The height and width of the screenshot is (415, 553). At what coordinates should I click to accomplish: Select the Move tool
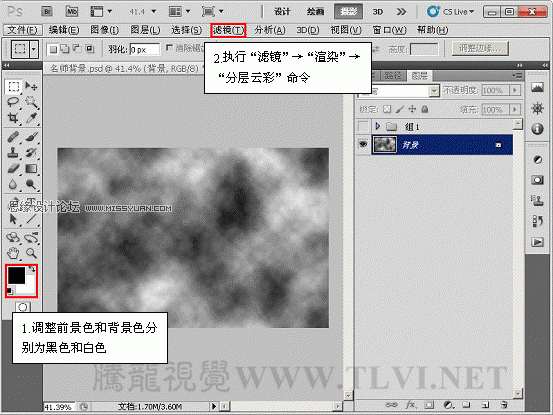tap(31, 86)
